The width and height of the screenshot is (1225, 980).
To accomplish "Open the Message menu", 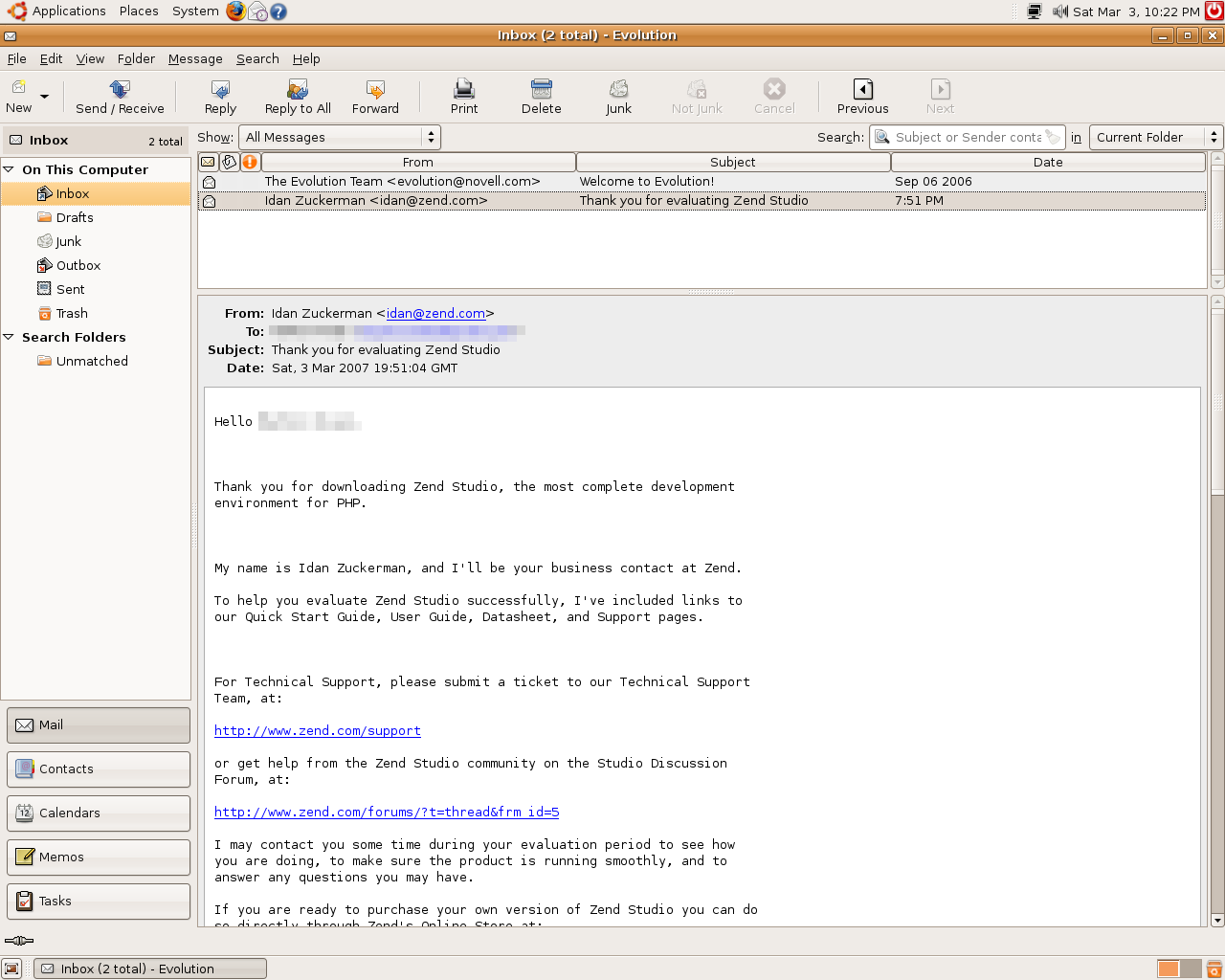I will [195, 58].
